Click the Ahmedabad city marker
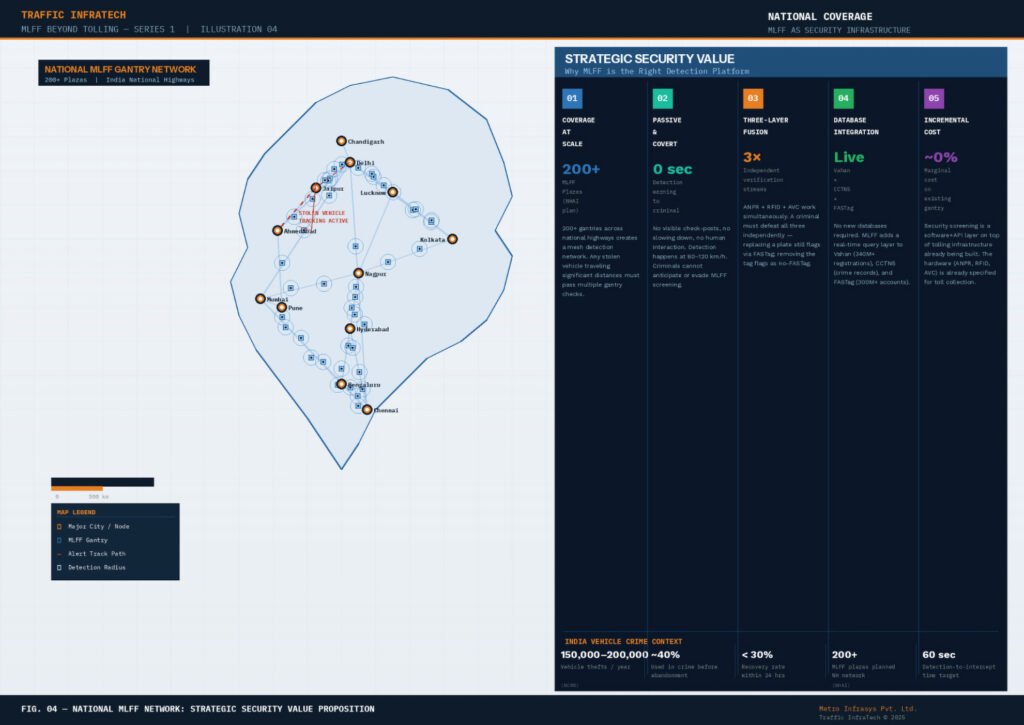This screenshot has height=725, width=1024. coord(278,230)
